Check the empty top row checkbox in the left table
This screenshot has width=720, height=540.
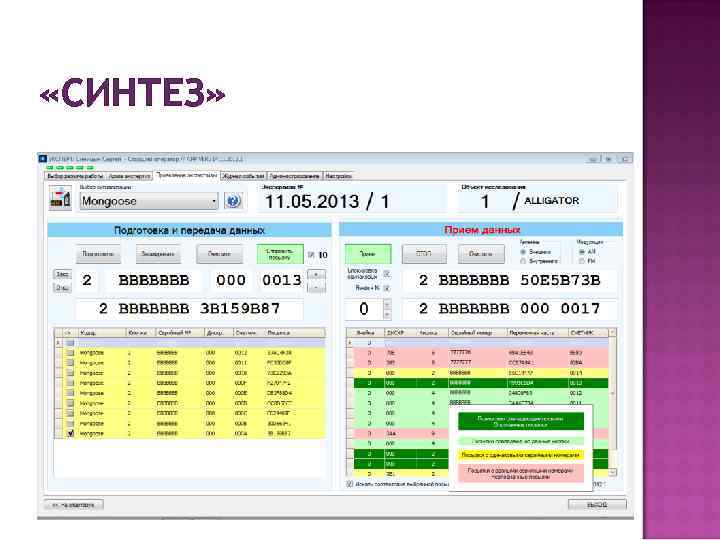point(70,343)
